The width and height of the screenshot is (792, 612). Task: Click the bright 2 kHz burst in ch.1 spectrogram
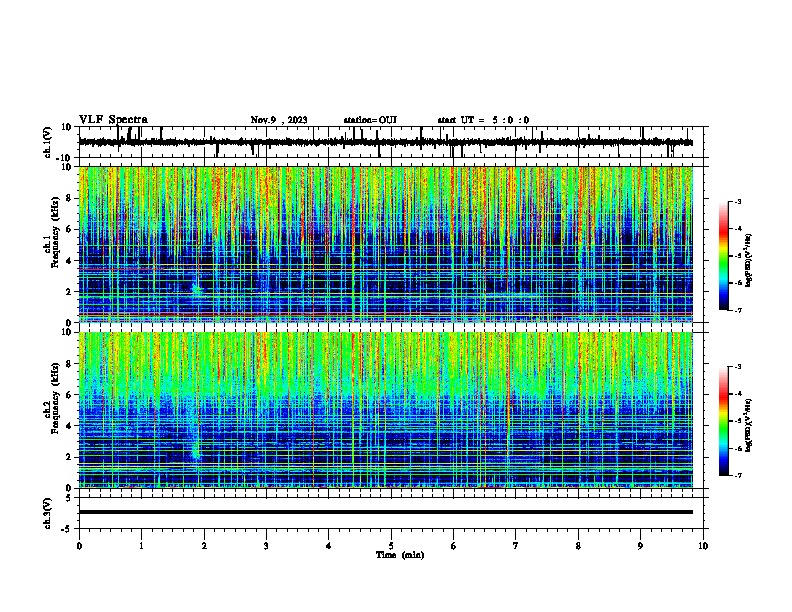(x=196, y=289)
